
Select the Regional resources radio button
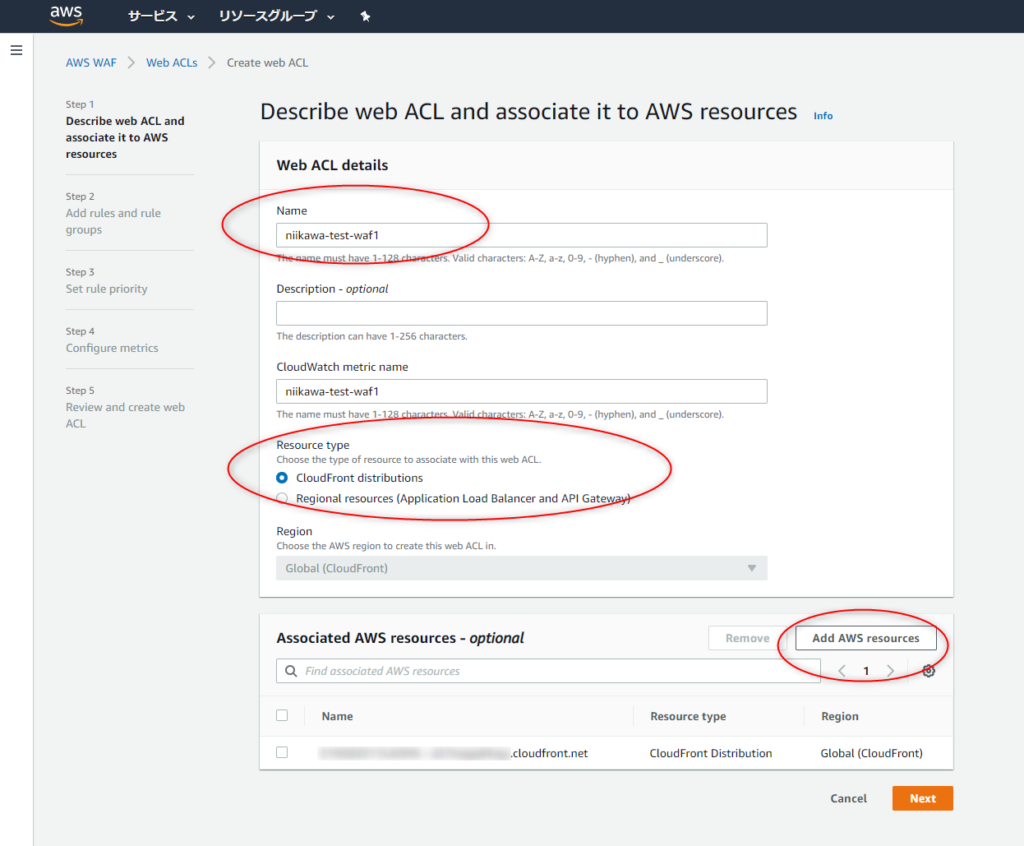click(282, 497)
